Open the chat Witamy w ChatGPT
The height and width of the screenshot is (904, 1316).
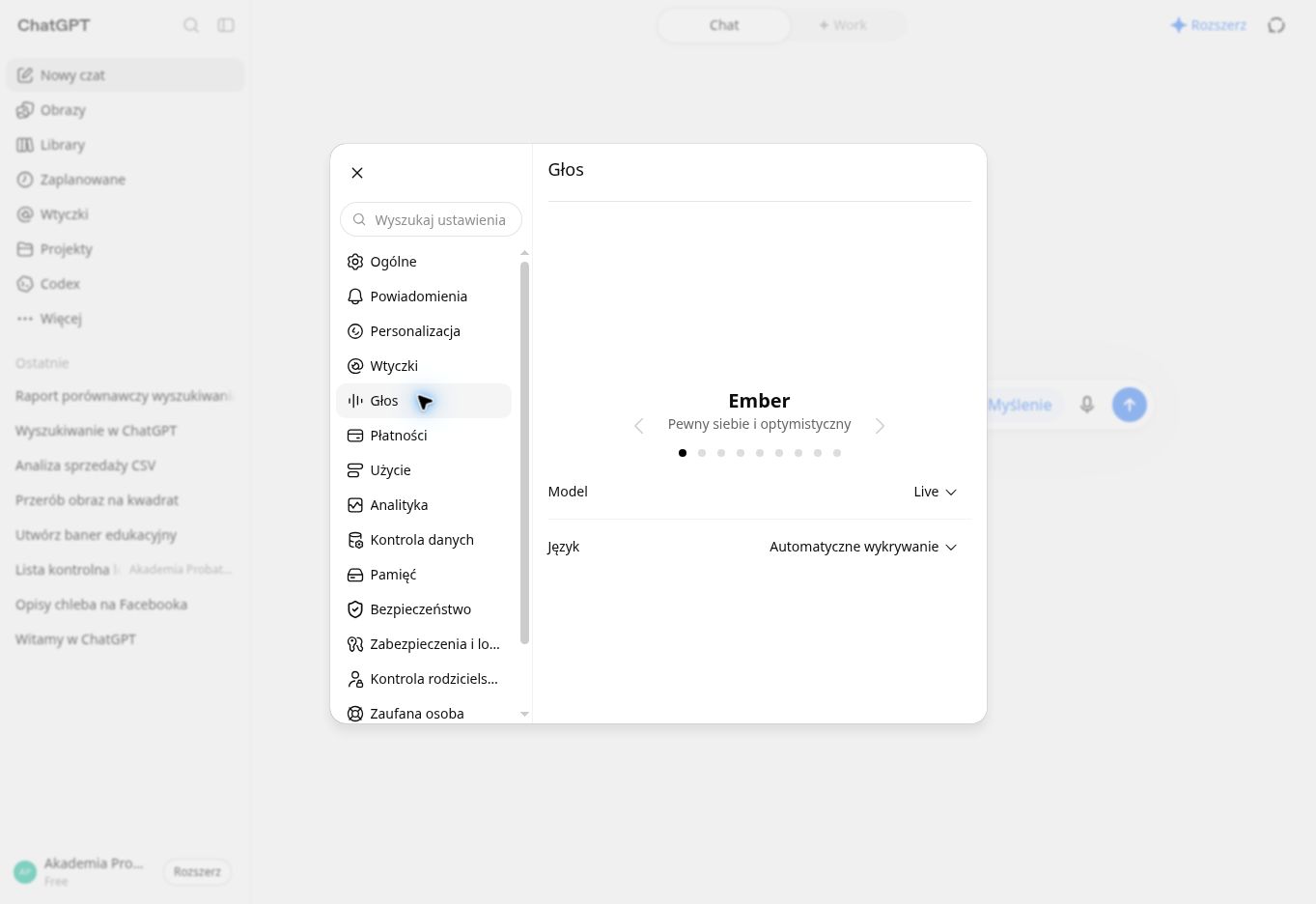pos(126,639)
